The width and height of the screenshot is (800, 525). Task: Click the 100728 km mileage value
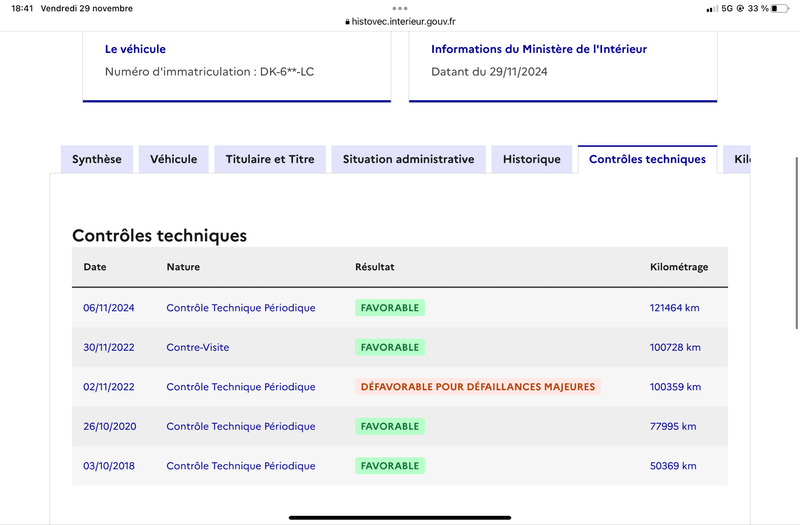click(x=675, y=347)
